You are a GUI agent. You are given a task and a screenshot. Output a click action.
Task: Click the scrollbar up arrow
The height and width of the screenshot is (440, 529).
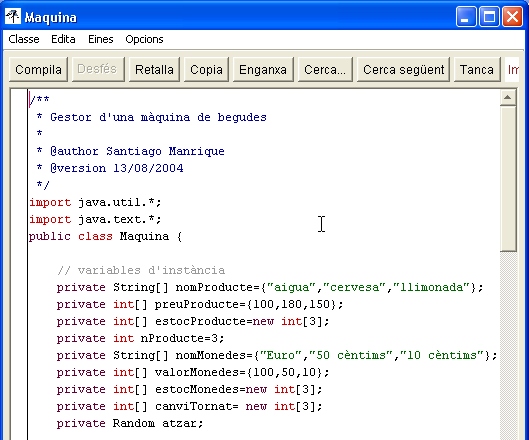click(508, 98)
